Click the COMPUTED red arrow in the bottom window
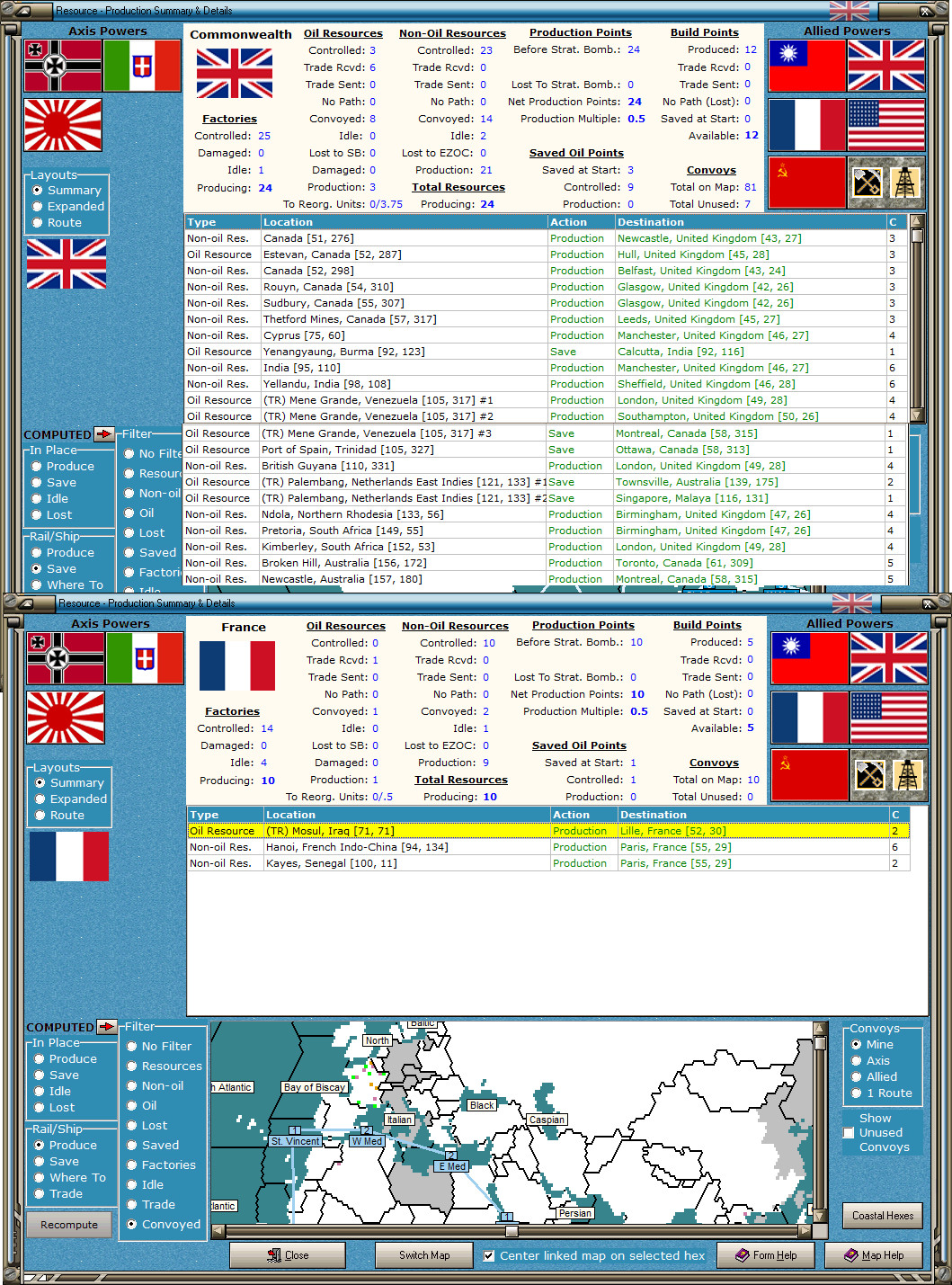The height and width of the screenshot is (1285, 952). pos(107,1027)
